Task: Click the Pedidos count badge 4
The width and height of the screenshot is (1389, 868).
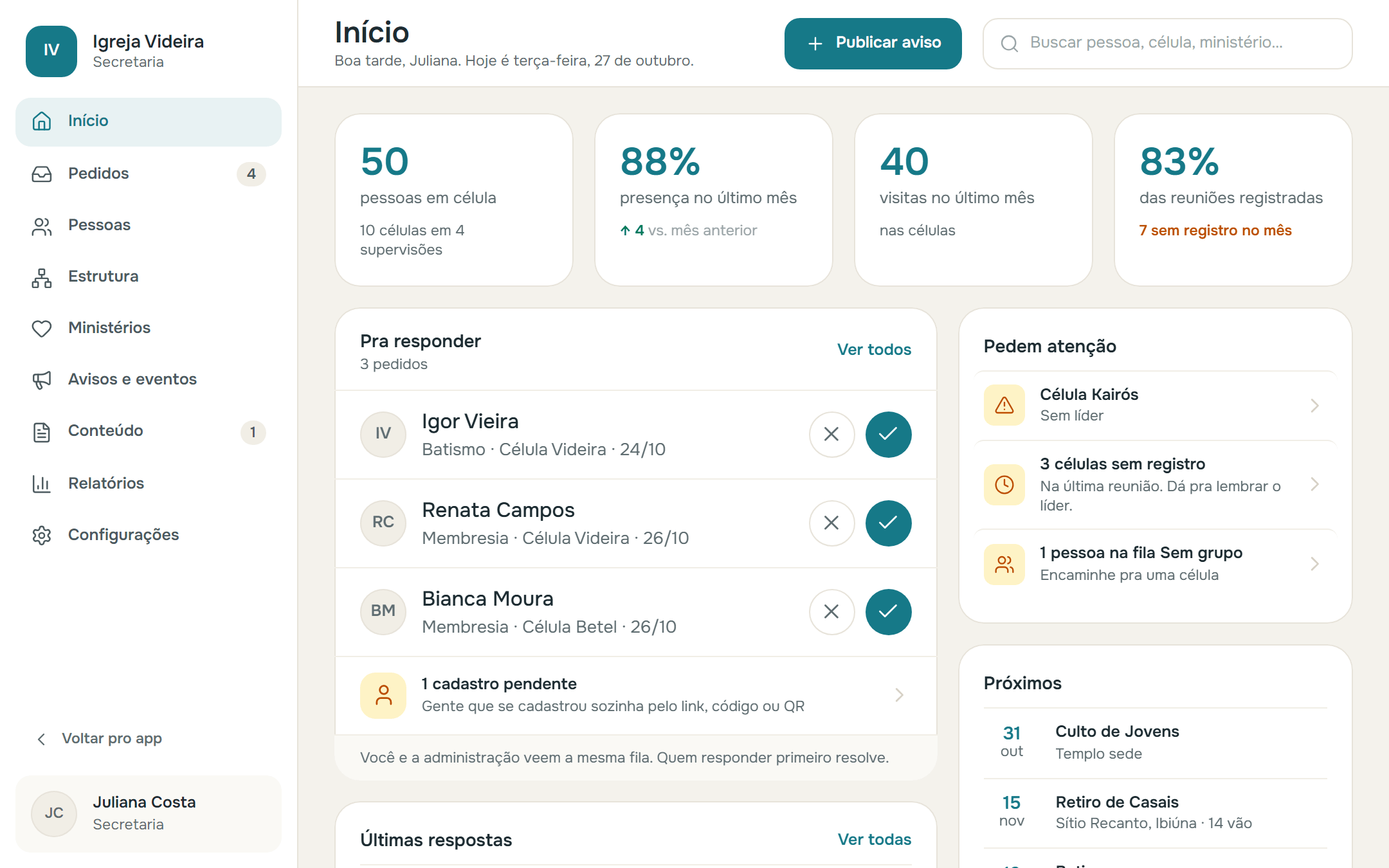Action: point(251,174)
